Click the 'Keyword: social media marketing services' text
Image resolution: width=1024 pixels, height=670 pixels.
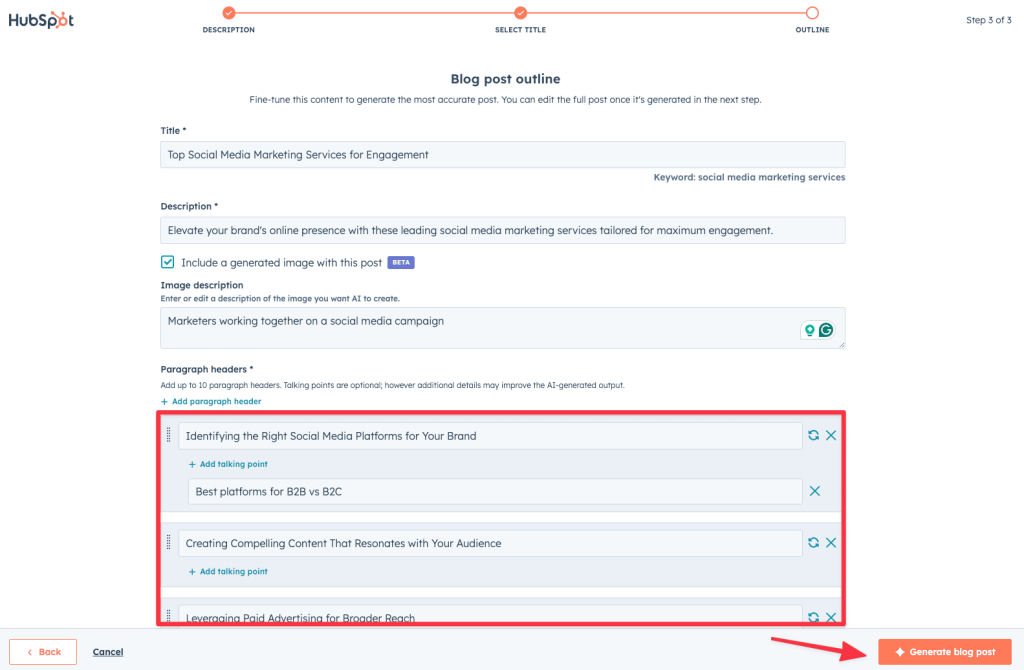(x=749, y=177)
